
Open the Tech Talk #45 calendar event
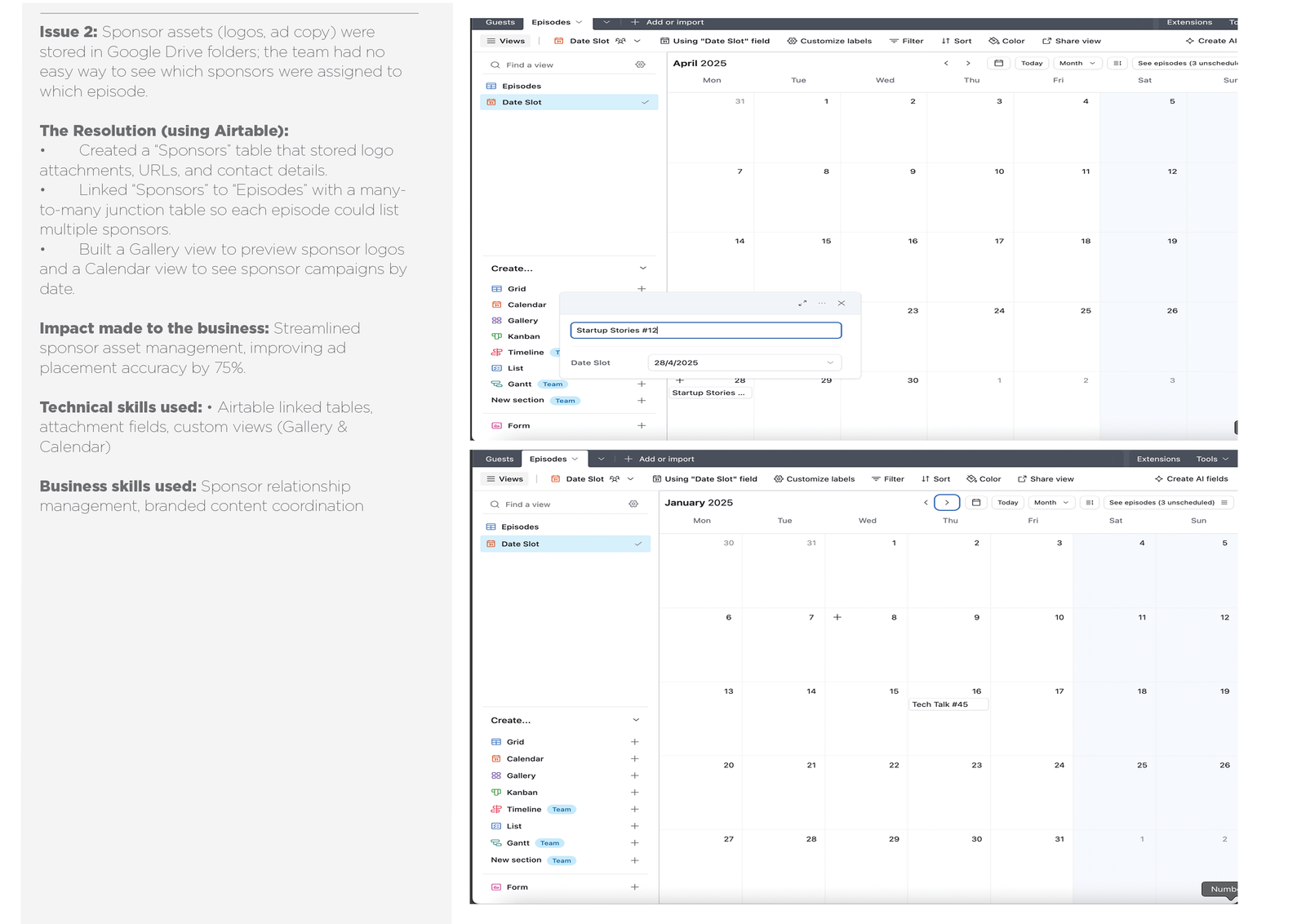[x=948, y=704]
